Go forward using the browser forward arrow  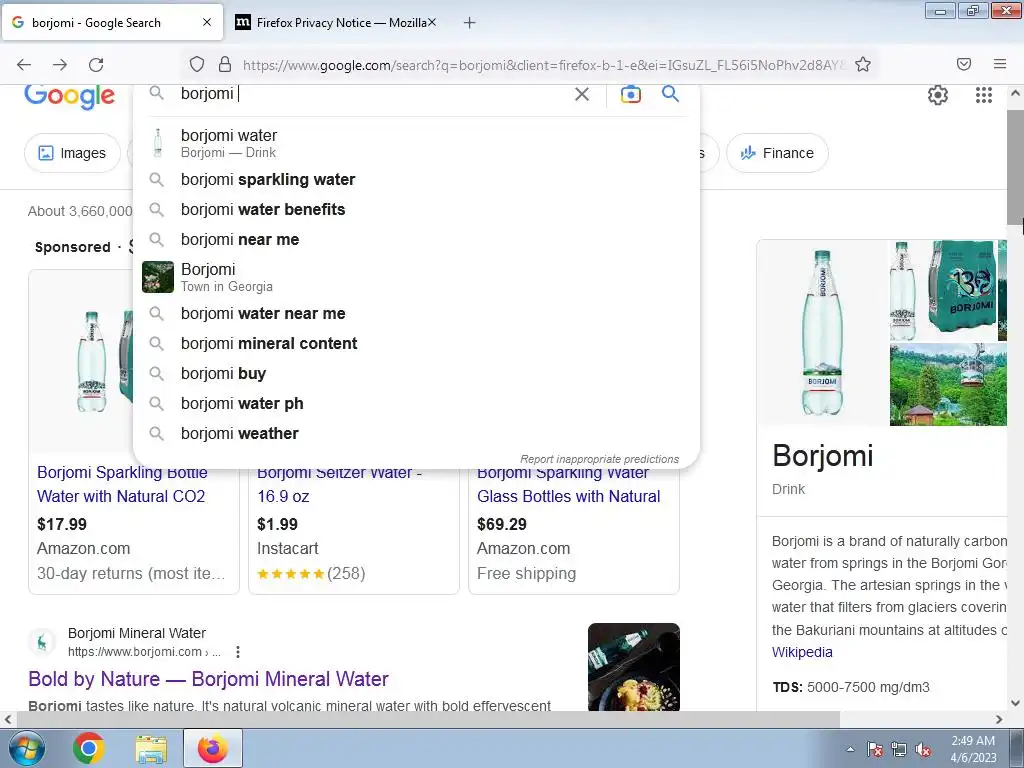coord(60,64)
